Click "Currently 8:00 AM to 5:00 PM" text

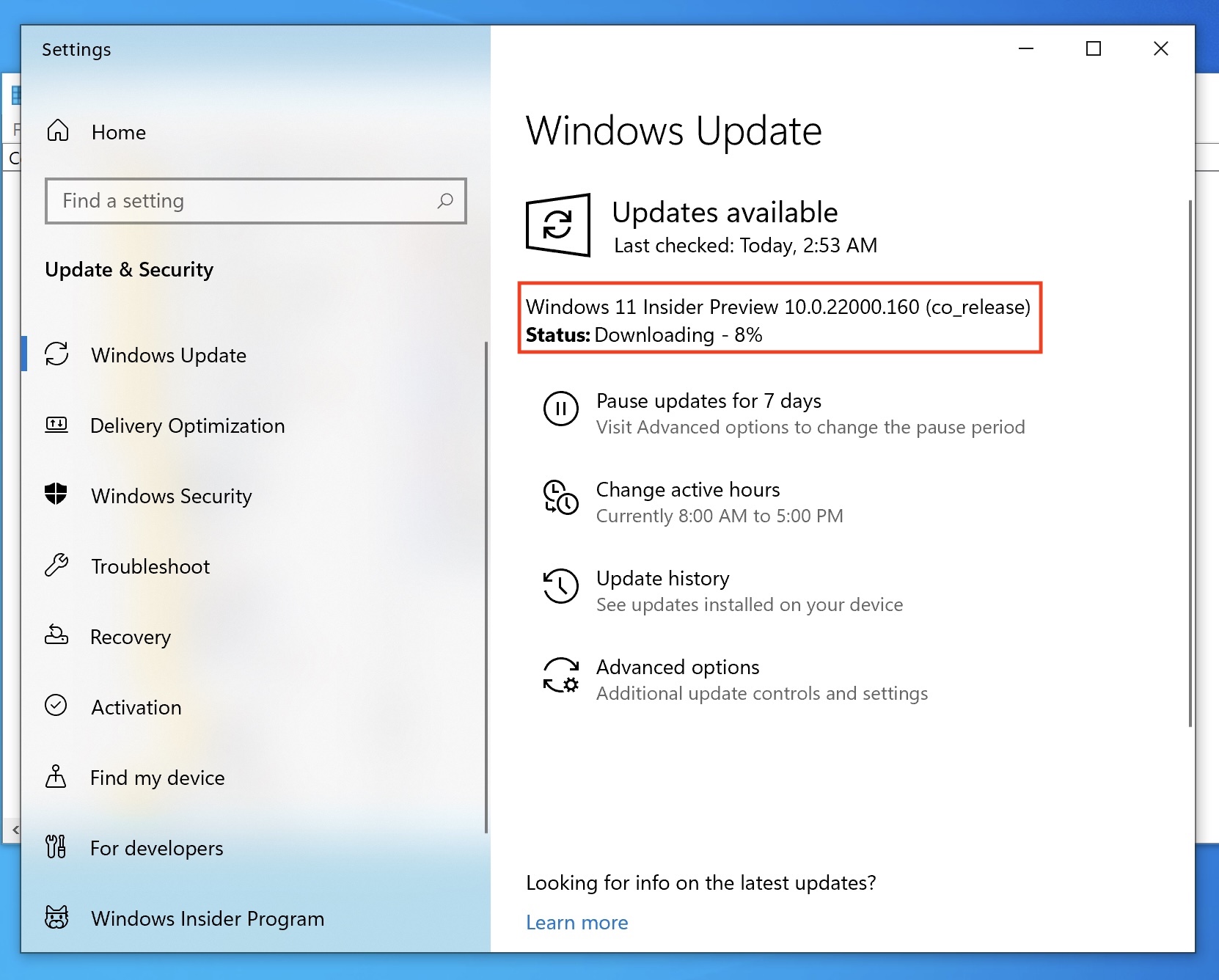tap(720, 516)
